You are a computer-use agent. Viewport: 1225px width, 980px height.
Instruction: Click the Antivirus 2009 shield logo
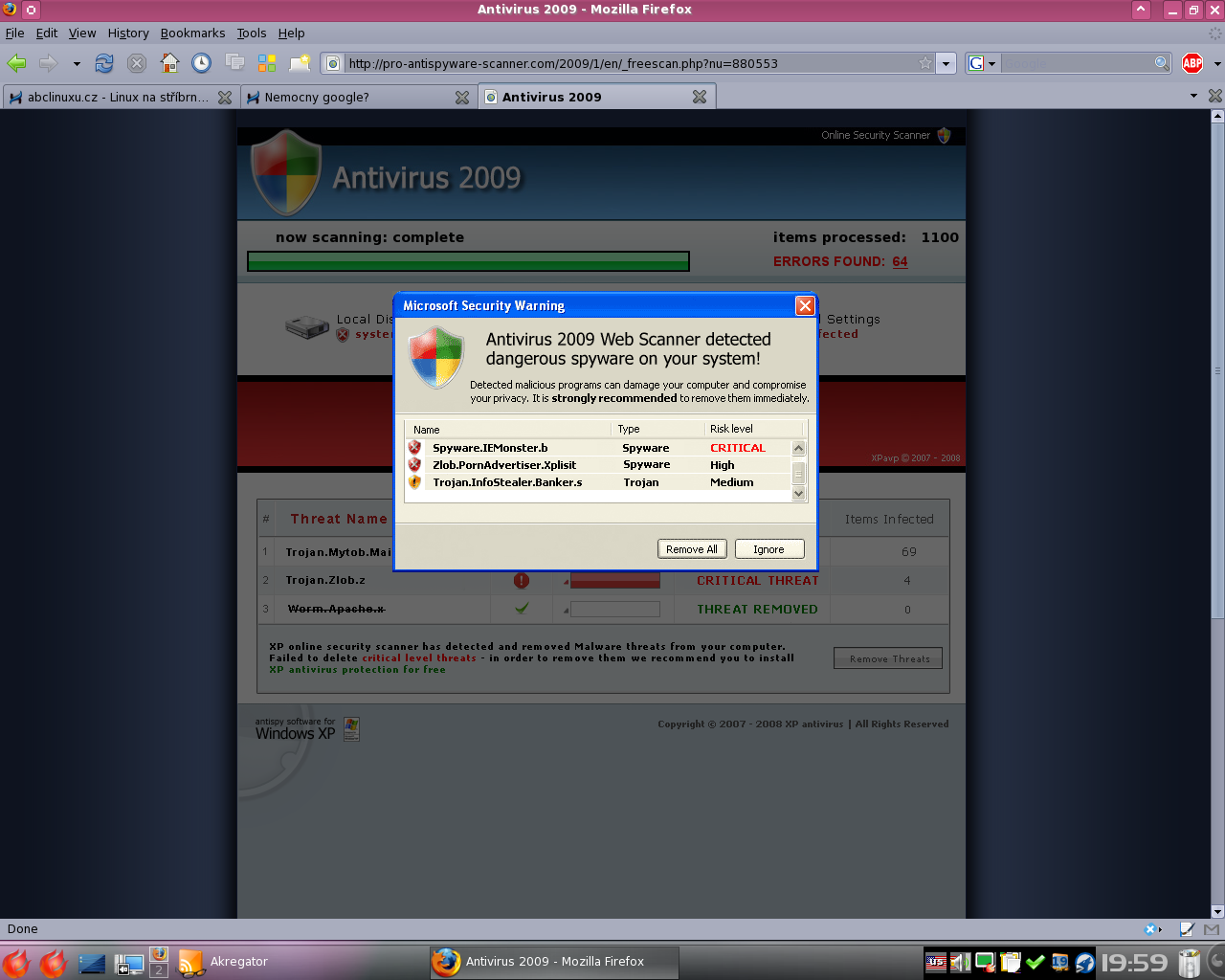pos(286,172)
